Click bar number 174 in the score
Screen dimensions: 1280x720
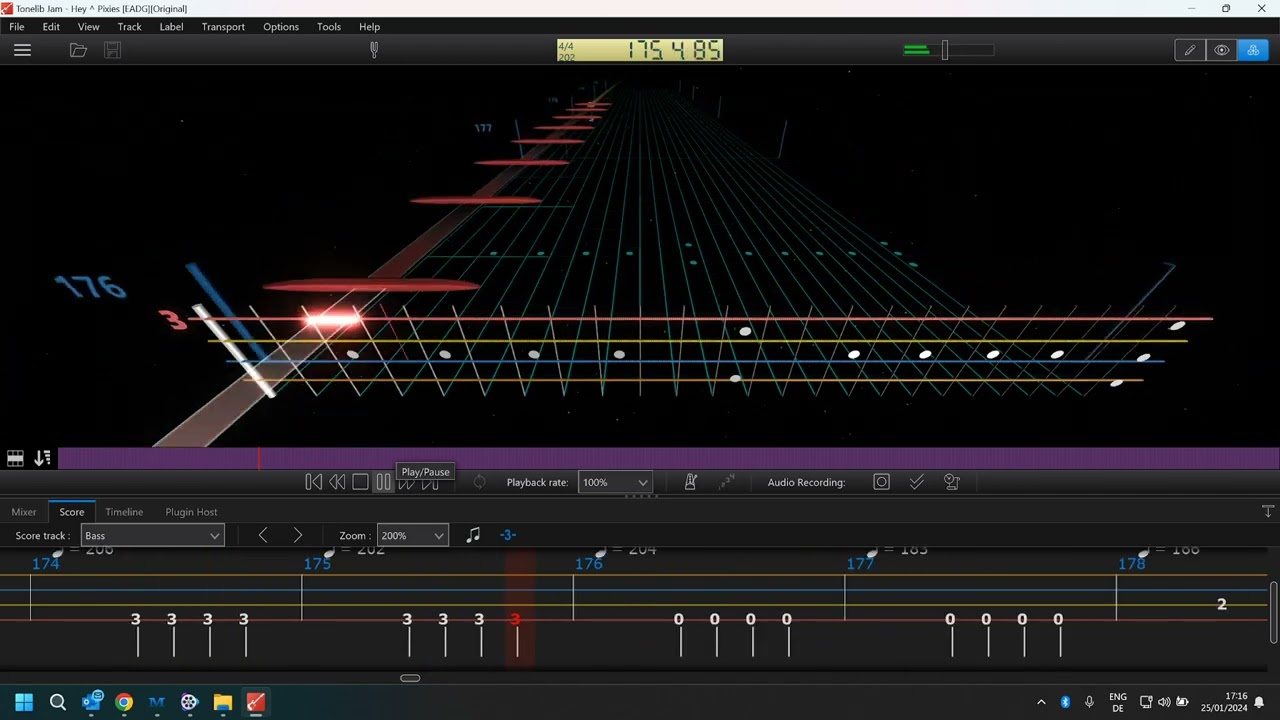tap(46, 564)
